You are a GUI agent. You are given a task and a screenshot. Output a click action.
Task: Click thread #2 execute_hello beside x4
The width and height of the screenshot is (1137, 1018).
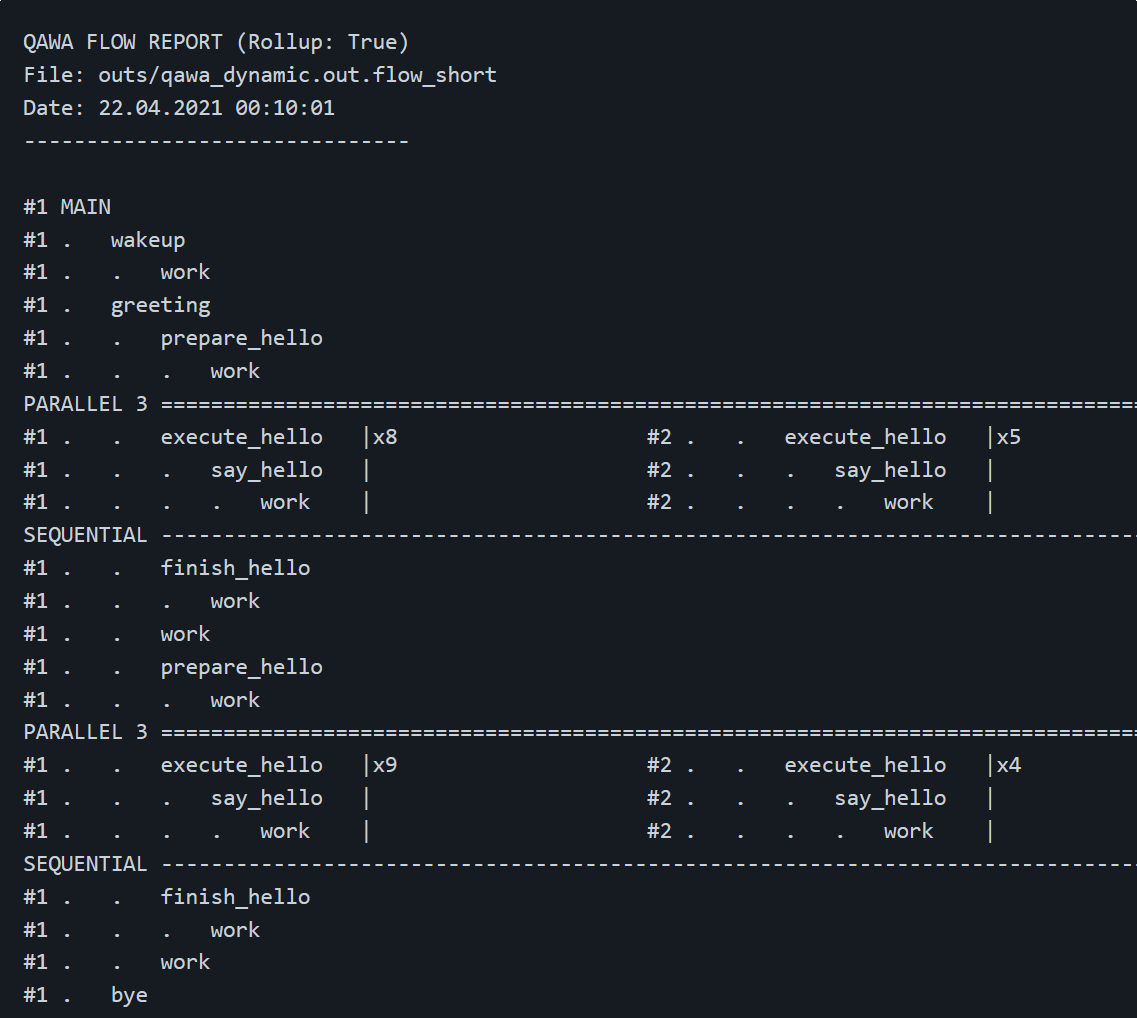[865, 765]
